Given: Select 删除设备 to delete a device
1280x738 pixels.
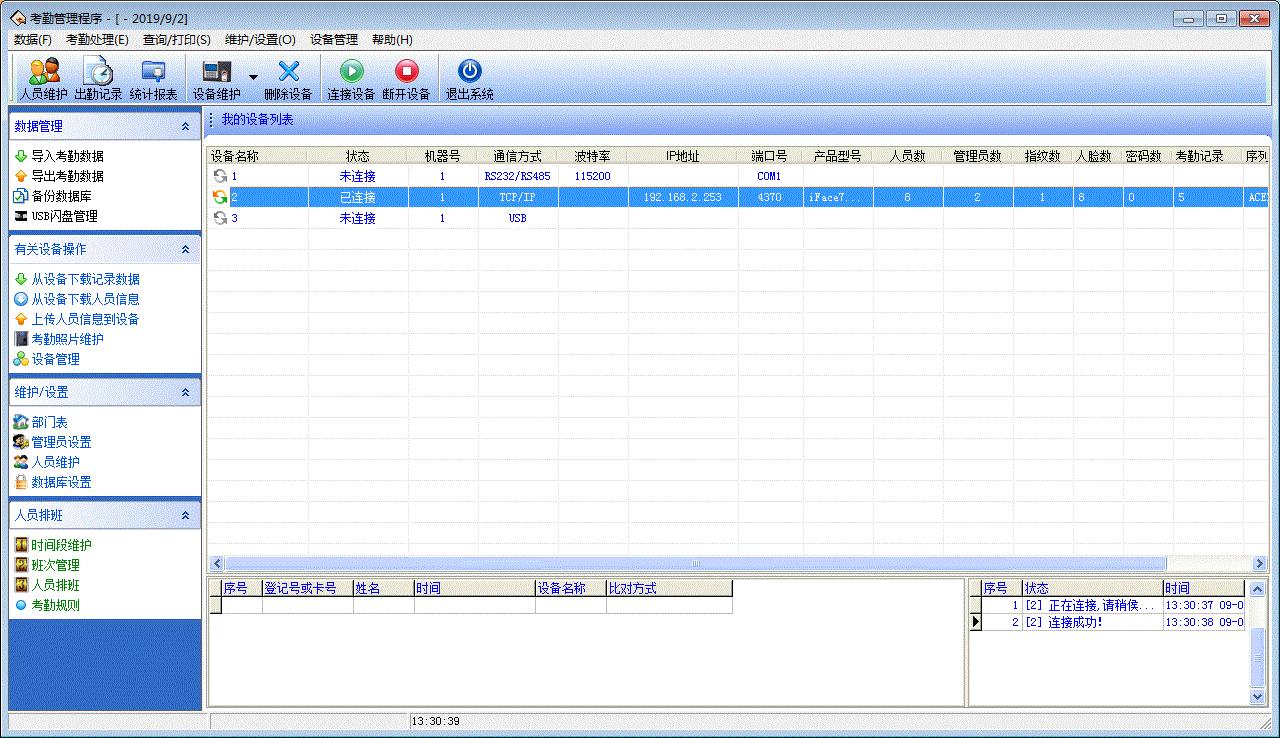Looking at the screenshot, I should point(289,77).
